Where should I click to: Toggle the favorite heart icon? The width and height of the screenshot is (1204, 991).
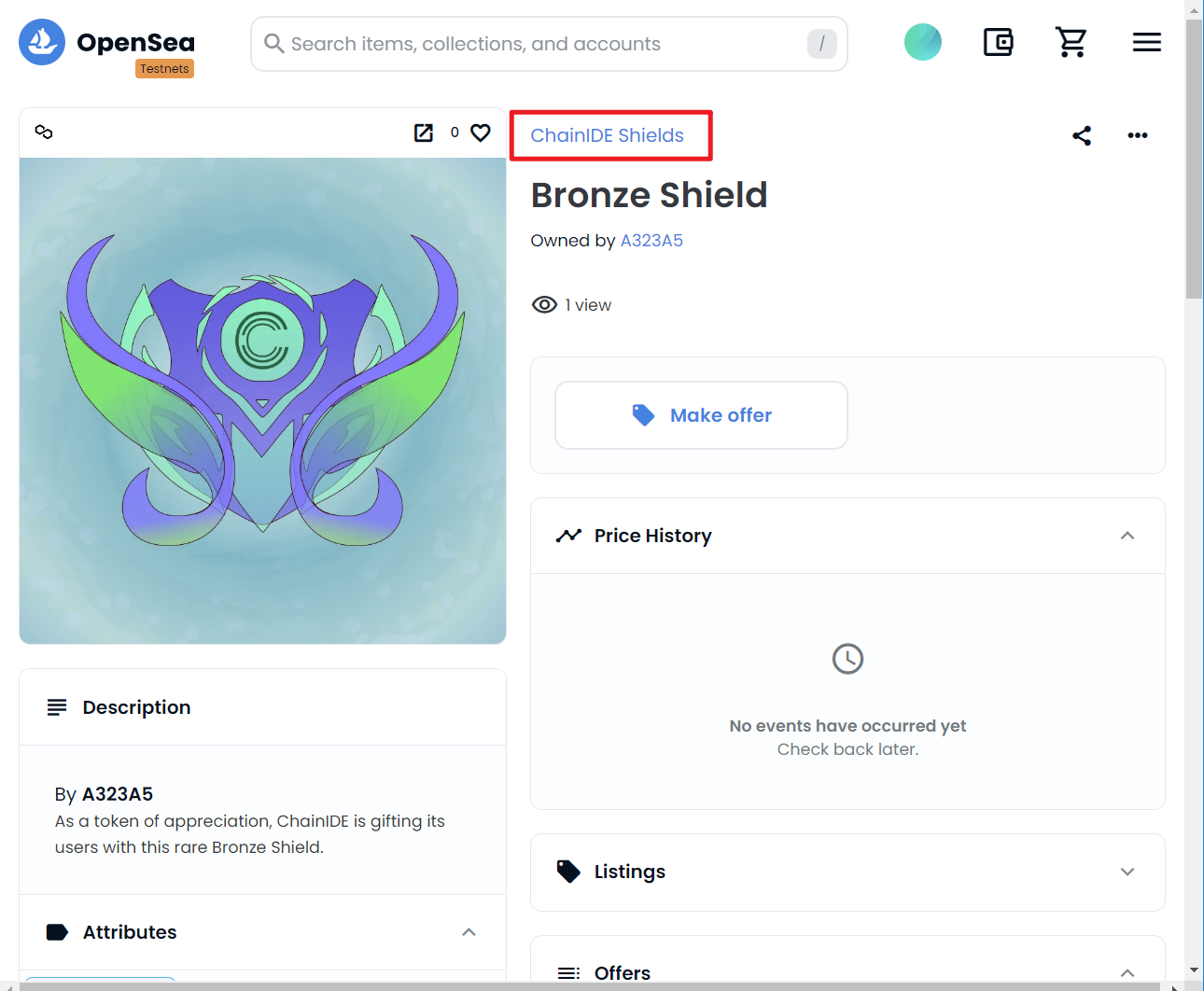point(481,133)
